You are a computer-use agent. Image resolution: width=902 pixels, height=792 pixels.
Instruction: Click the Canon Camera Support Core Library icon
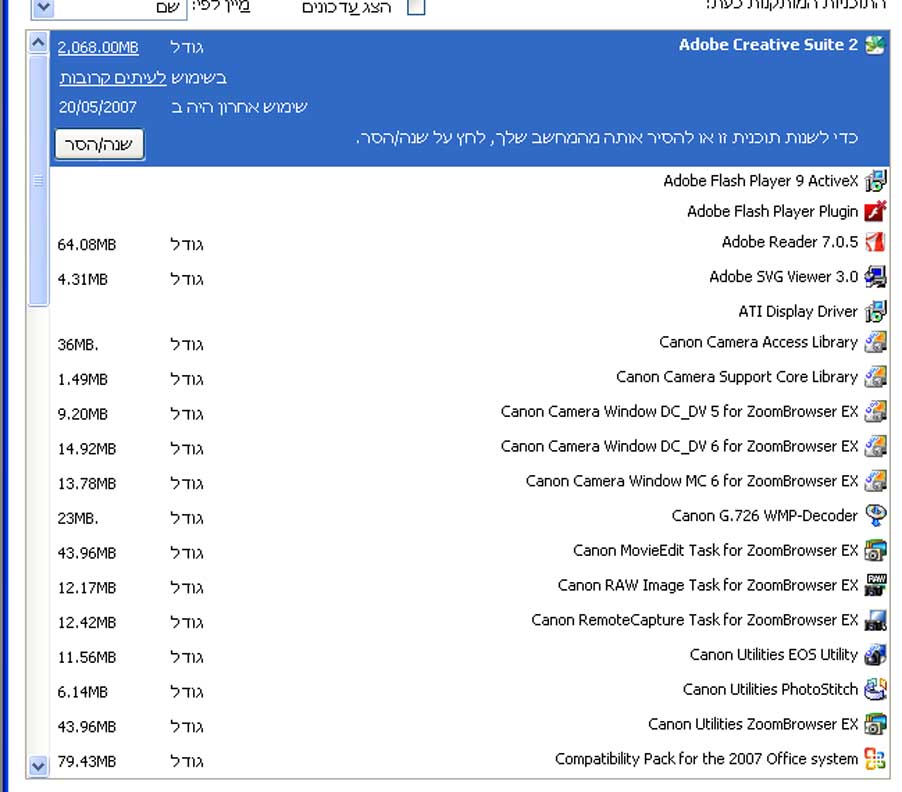[876, 377]
